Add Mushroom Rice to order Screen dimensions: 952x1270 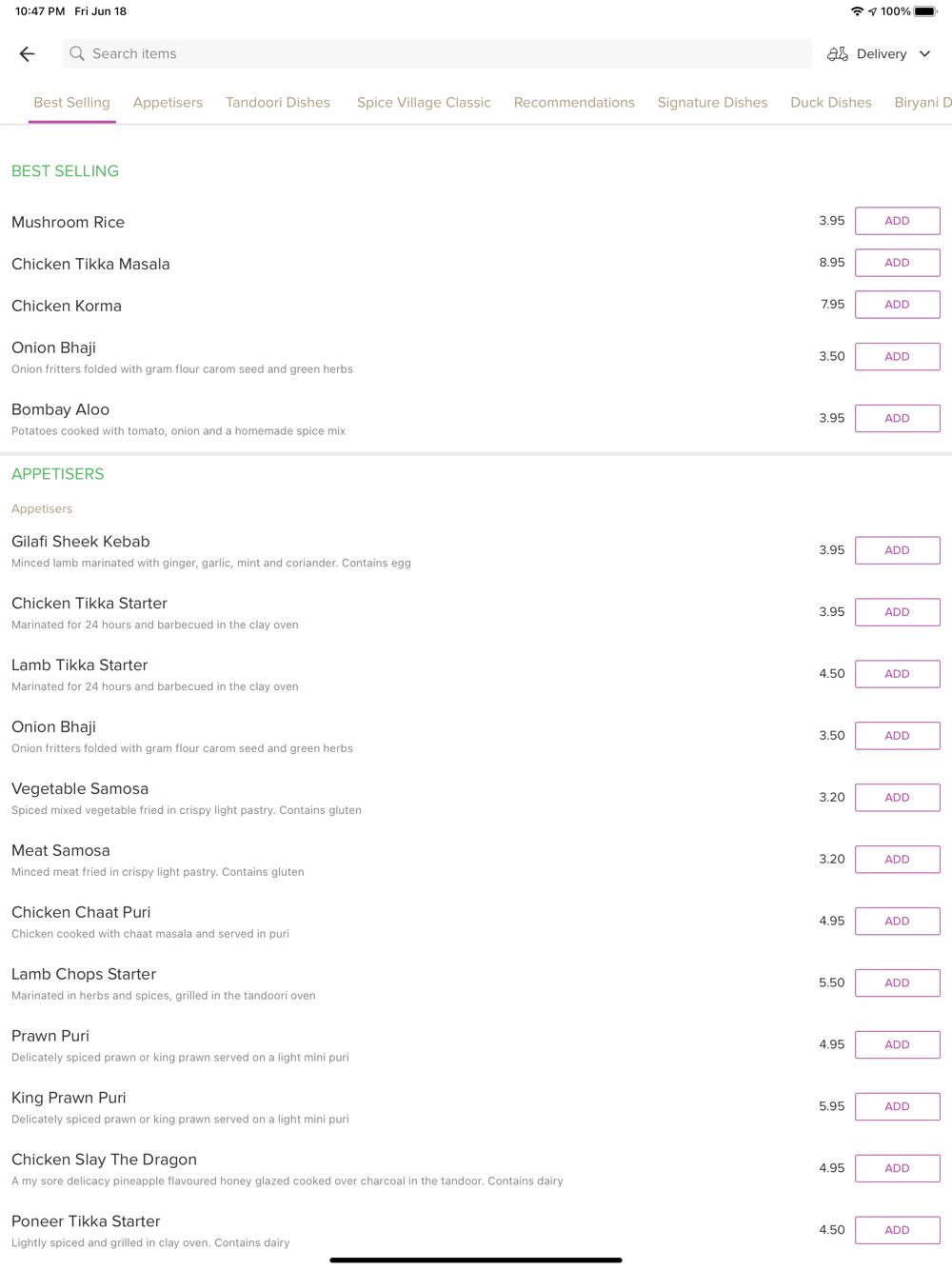click(x=897, y=221)
